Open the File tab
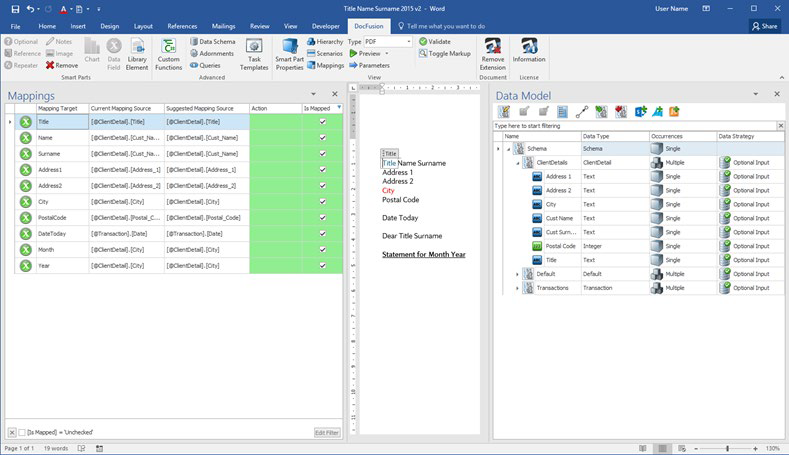Screen dimensions: 789x455 click(x=15, y=26)
